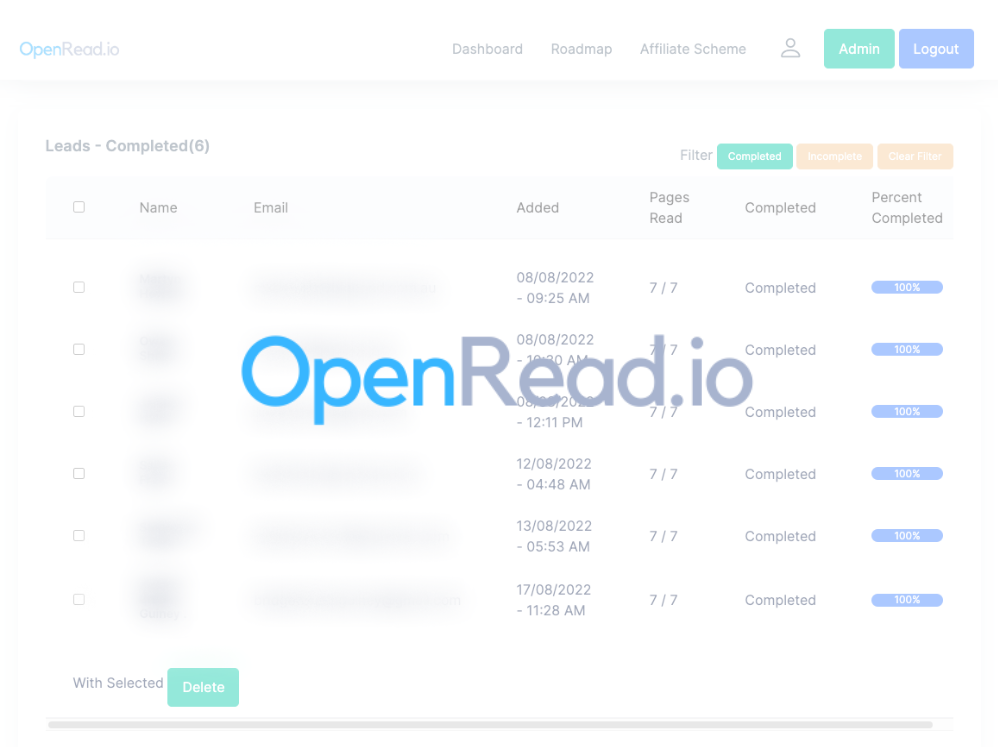Click the horizontal scrollbar below the table
The height and width of the screenshot is (747, 998).
tap(490, 725)
